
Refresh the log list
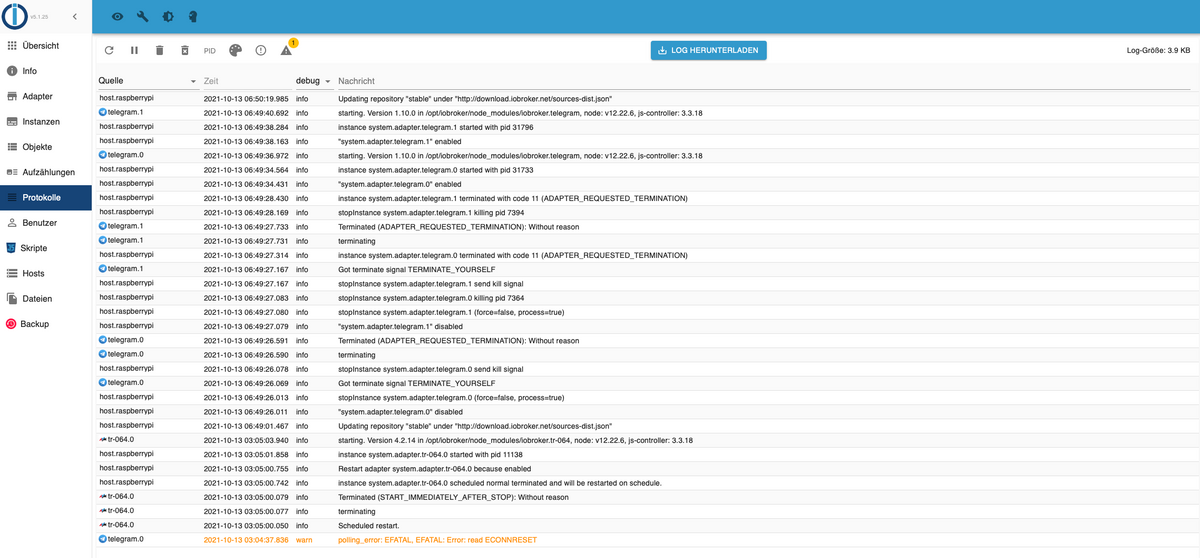click(x=109, y=50)
